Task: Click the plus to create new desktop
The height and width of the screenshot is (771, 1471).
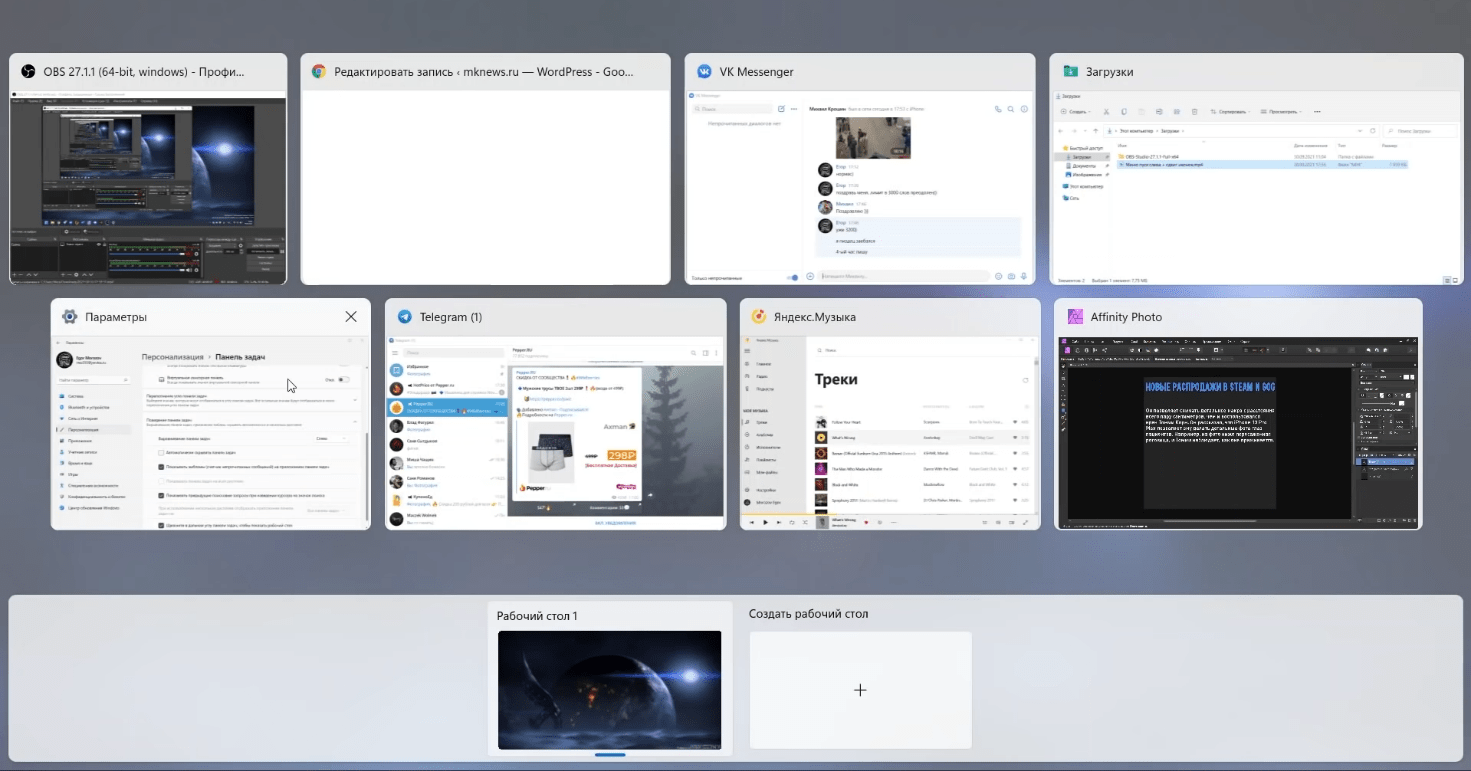Action: click(860, 690)
